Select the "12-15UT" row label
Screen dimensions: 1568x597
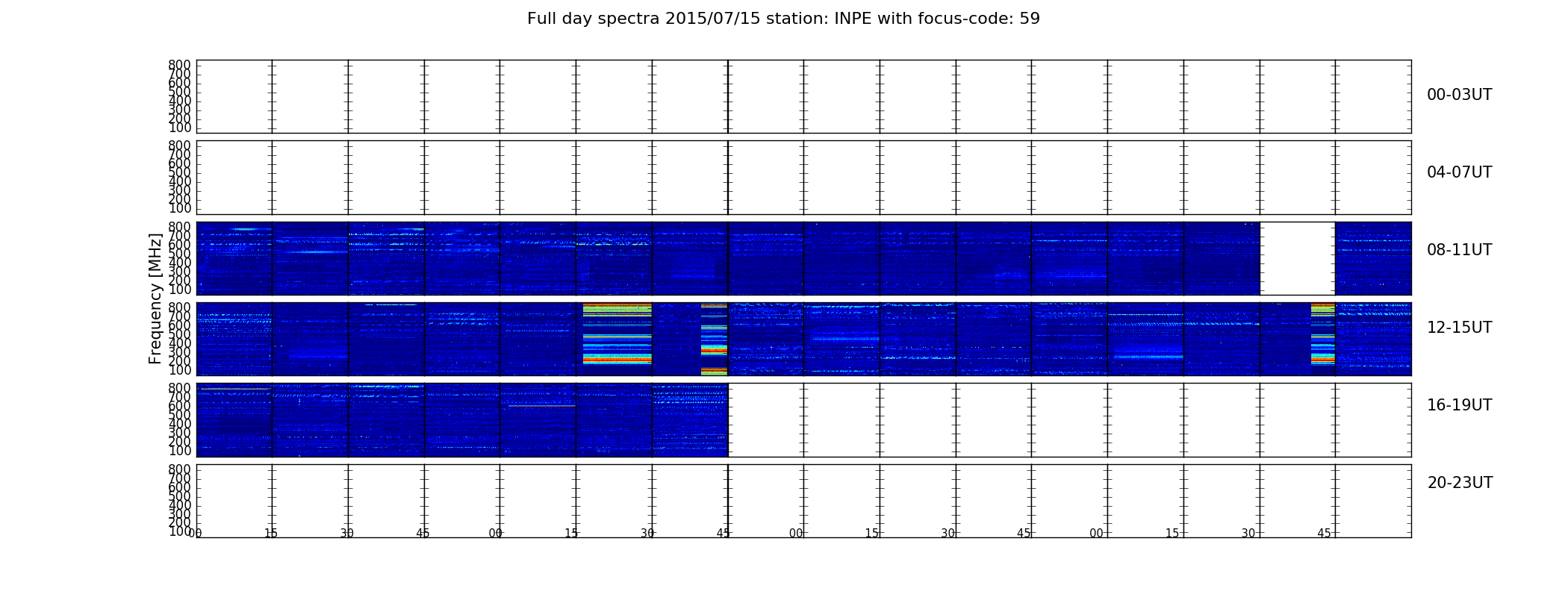click(1459, 328)
